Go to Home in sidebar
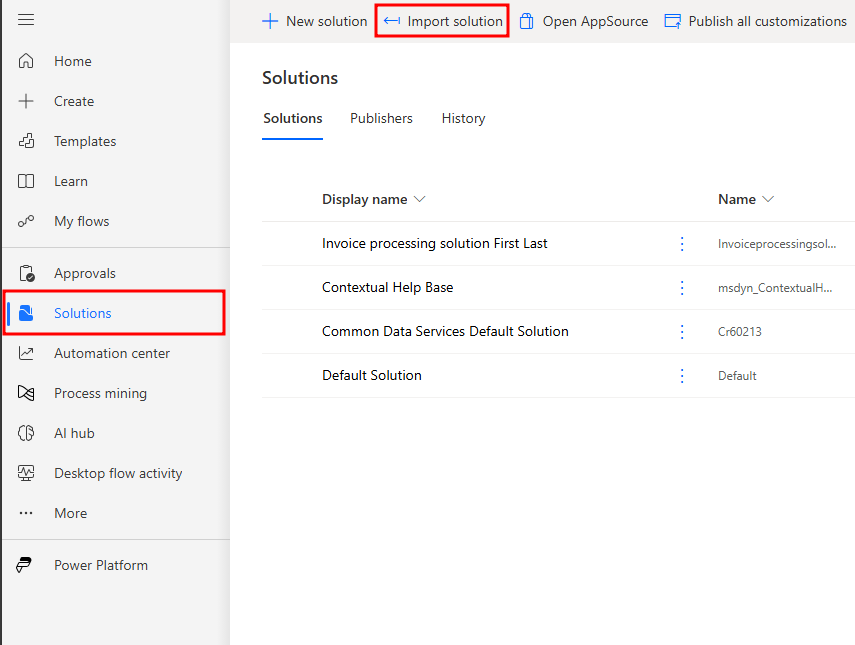This screenshot has width=855, height=645. pos(73,61)
